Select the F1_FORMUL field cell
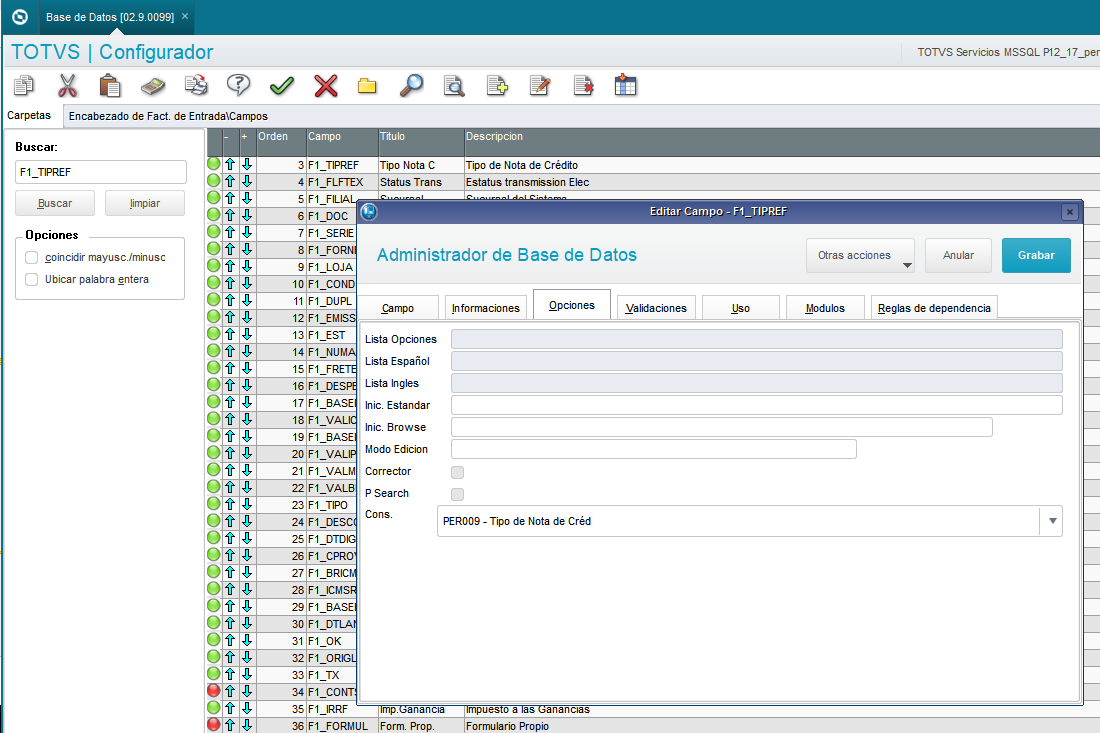The height and width of the screenshot is (733, 1100). [342, 726]
